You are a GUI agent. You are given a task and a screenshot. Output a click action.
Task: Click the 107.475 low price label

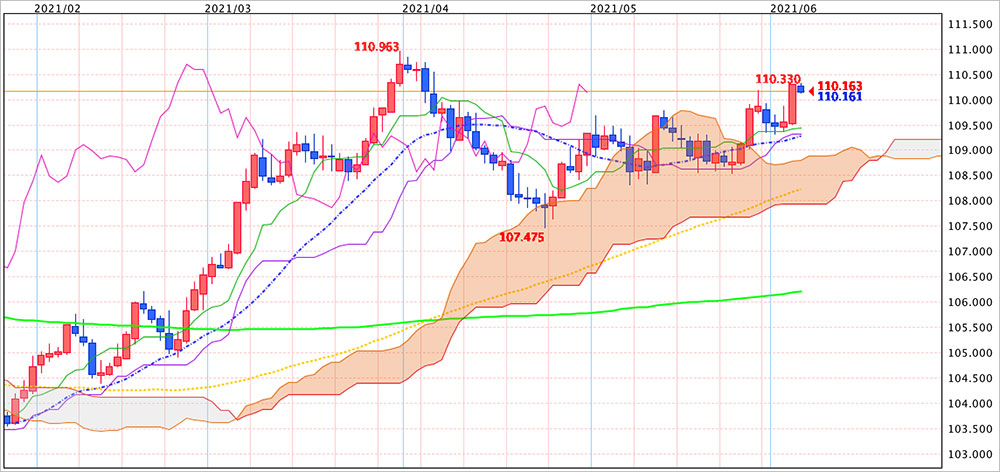coord(523,237)
